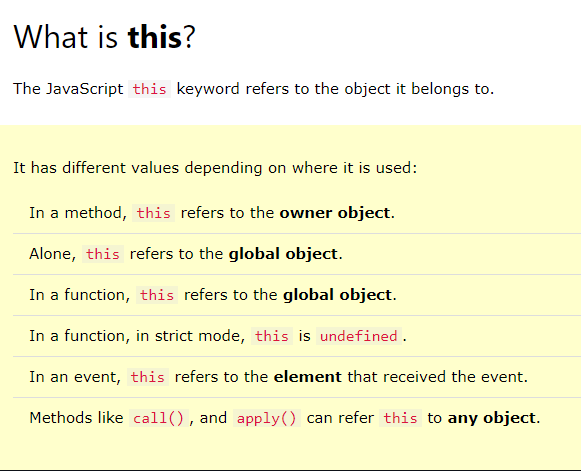Click the bold 'element' word

[308, 377]
